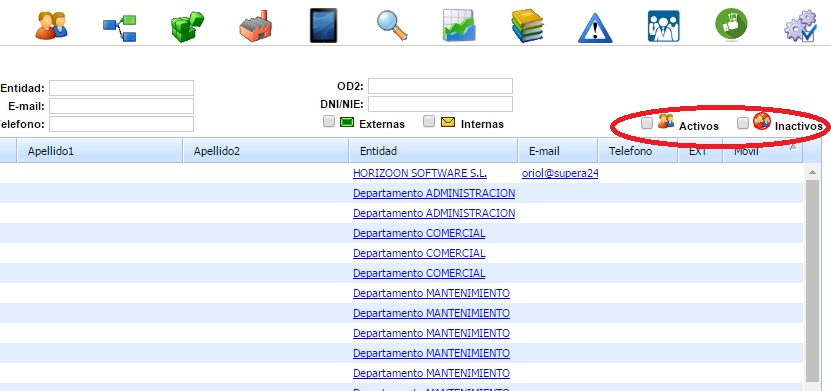
Task: Open the factory icon in toolbar
Action: pyautogui.click(x=256, y=26)
